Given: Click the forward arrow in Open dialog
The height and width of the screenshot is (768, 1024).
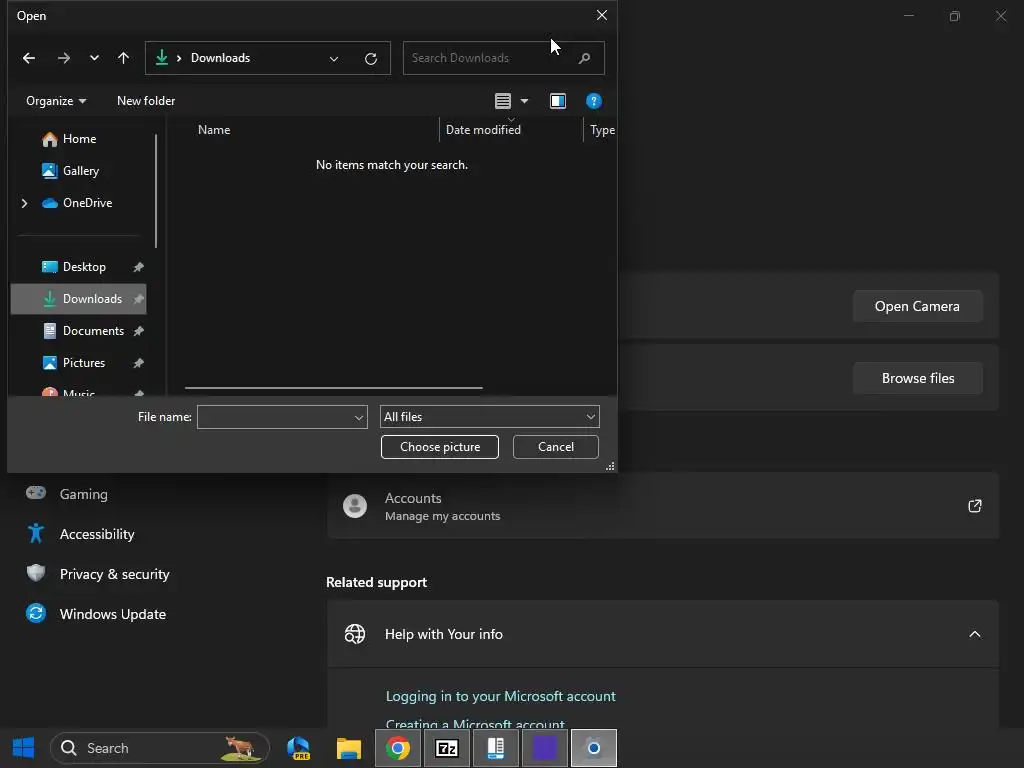Looking at the screenshot, I should 63,58.
